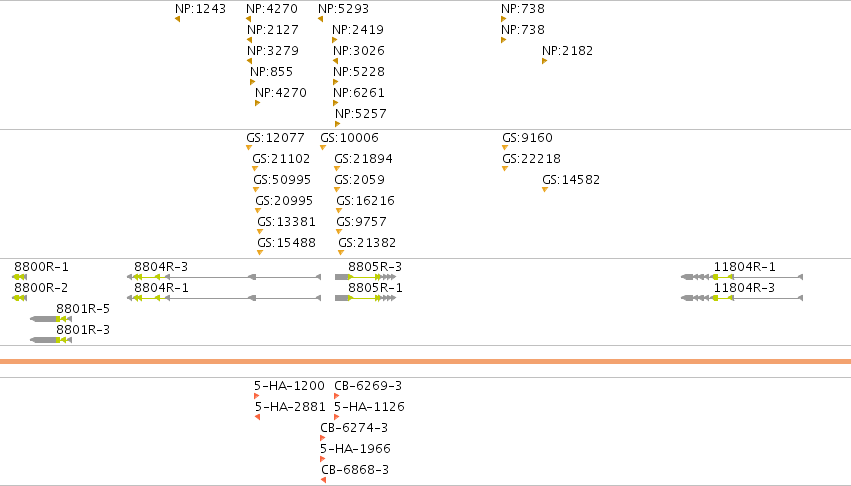
Task: Click the NP:2419 label
Action: (x=358, y=30)
